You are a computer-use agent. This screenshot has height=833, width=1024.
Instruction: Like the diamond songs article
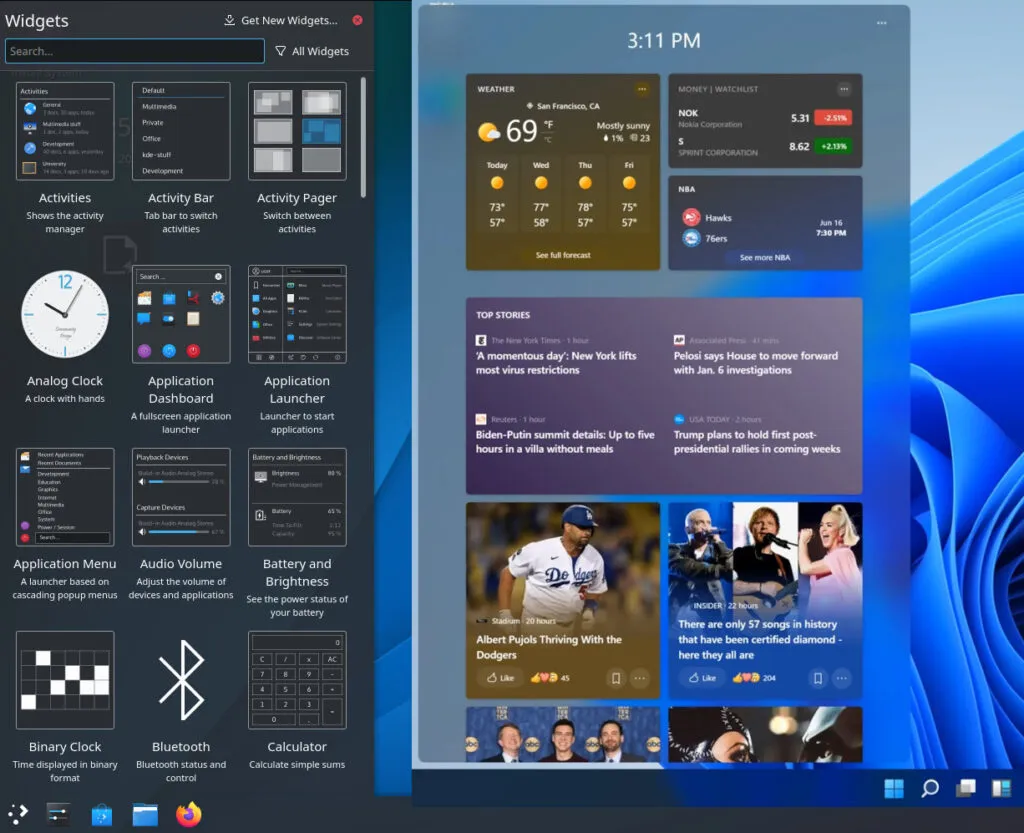click(x=702, y=678)
